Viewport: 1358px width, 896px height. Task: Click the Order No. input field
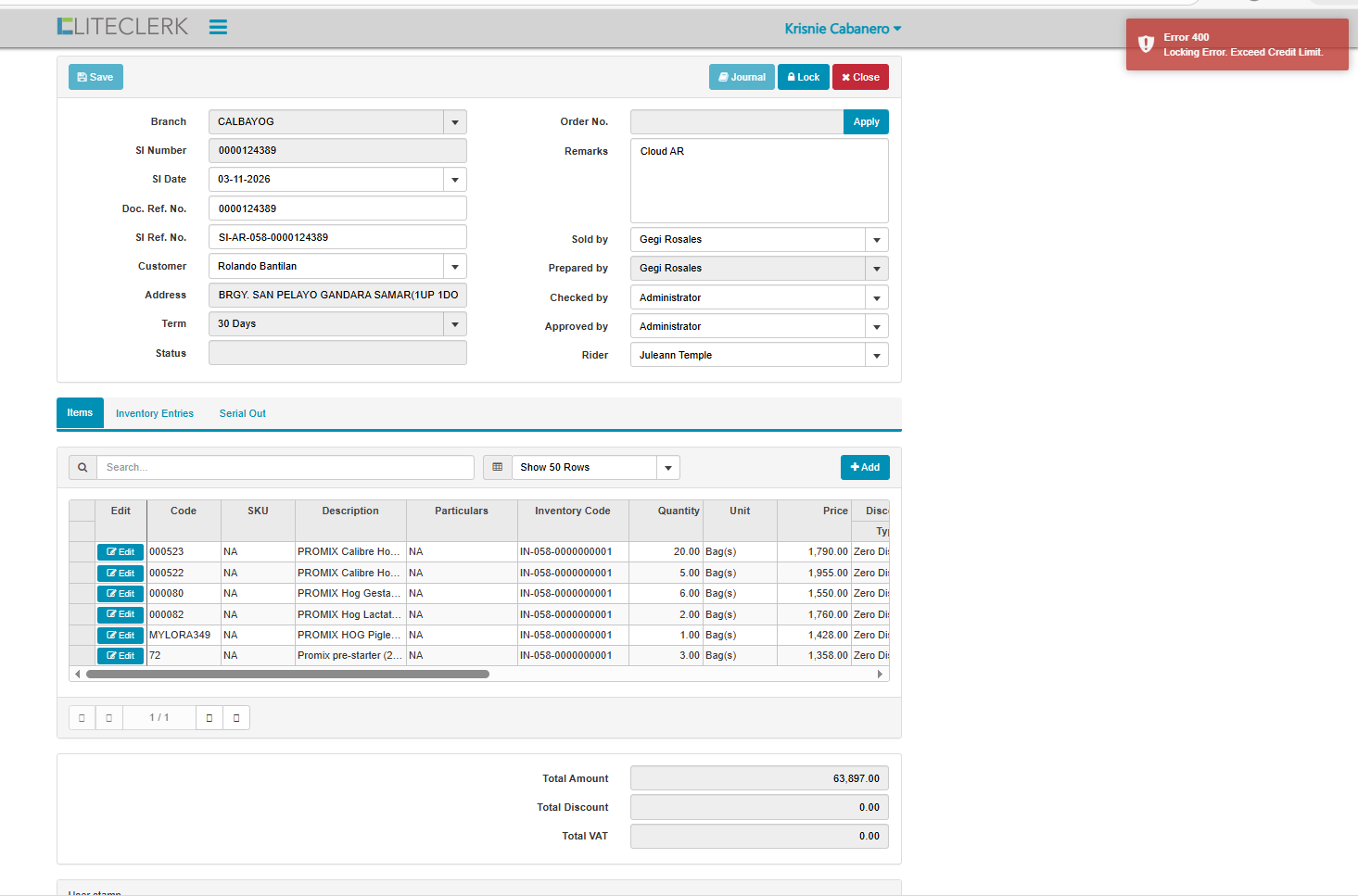pos(736,122)
